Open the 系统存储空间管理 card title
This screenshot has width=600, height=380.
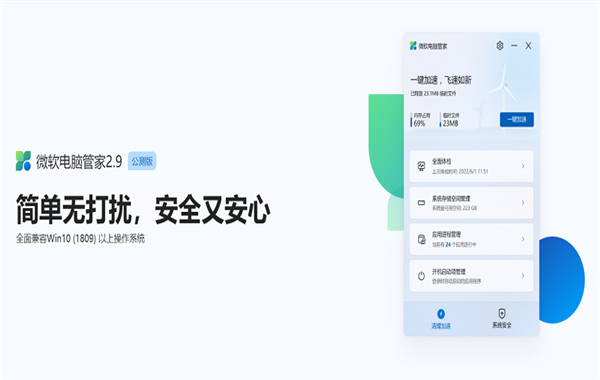(x=451, y=199)
